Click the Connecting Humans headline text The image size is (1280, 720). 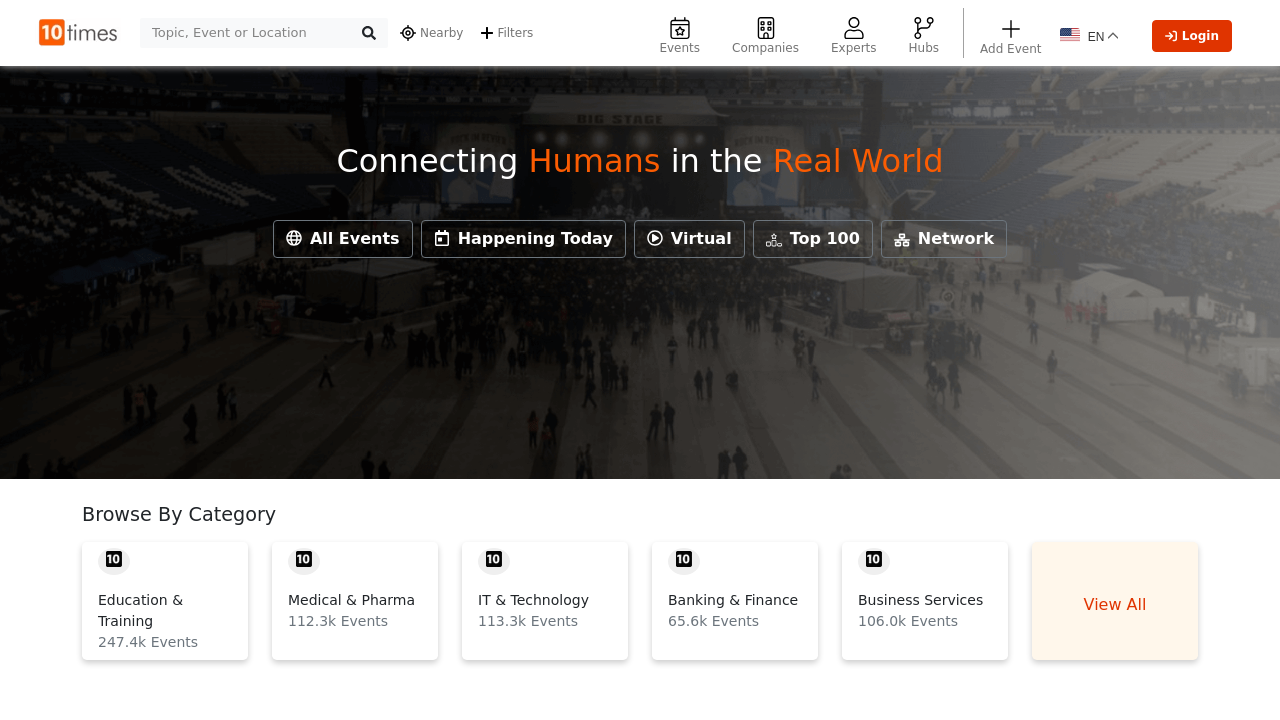tap(640, 161)
